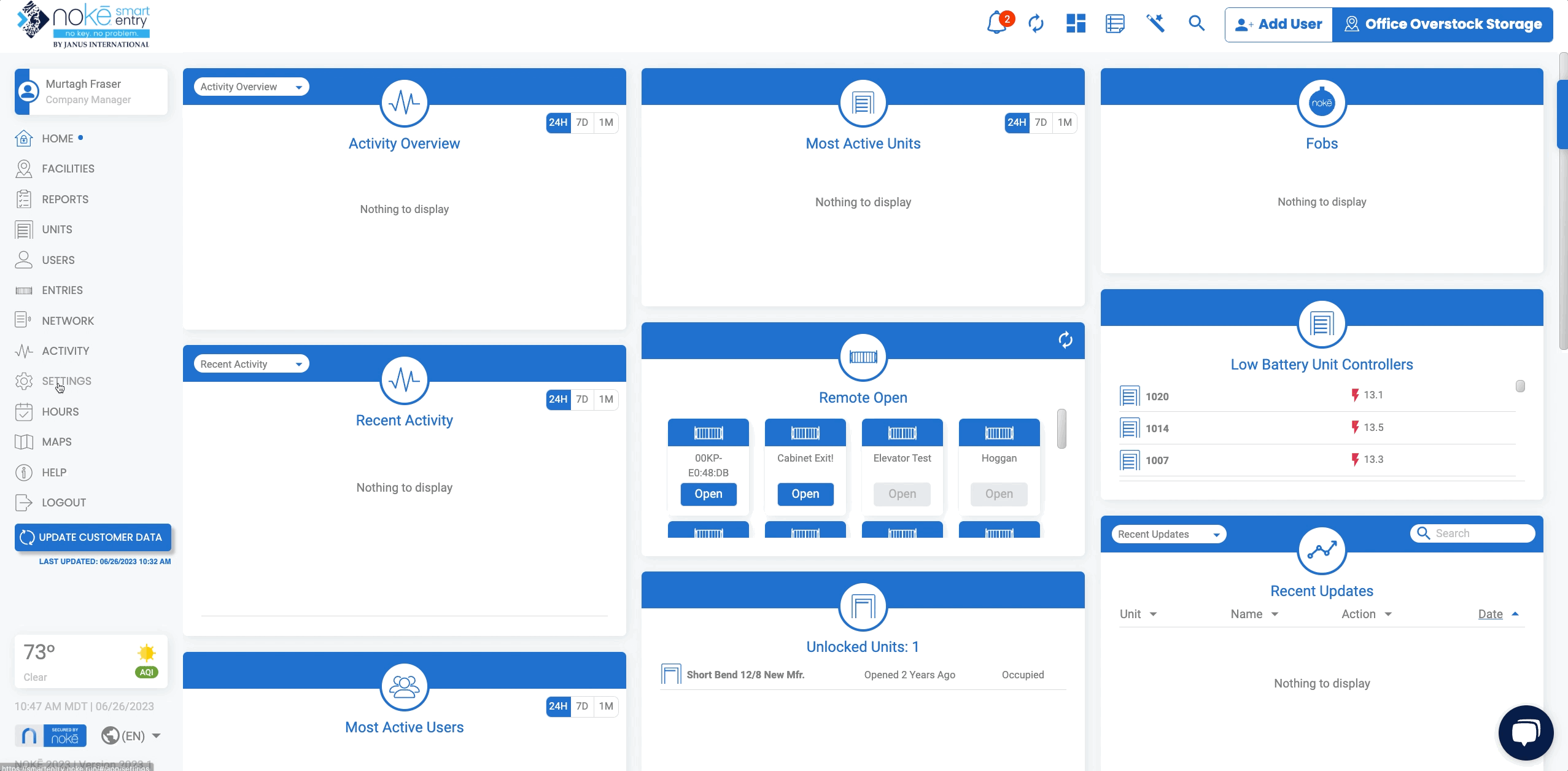Click the Recent Updates search field
The width and height of the screenshot is (1568, 771).
click(1472, 533)
